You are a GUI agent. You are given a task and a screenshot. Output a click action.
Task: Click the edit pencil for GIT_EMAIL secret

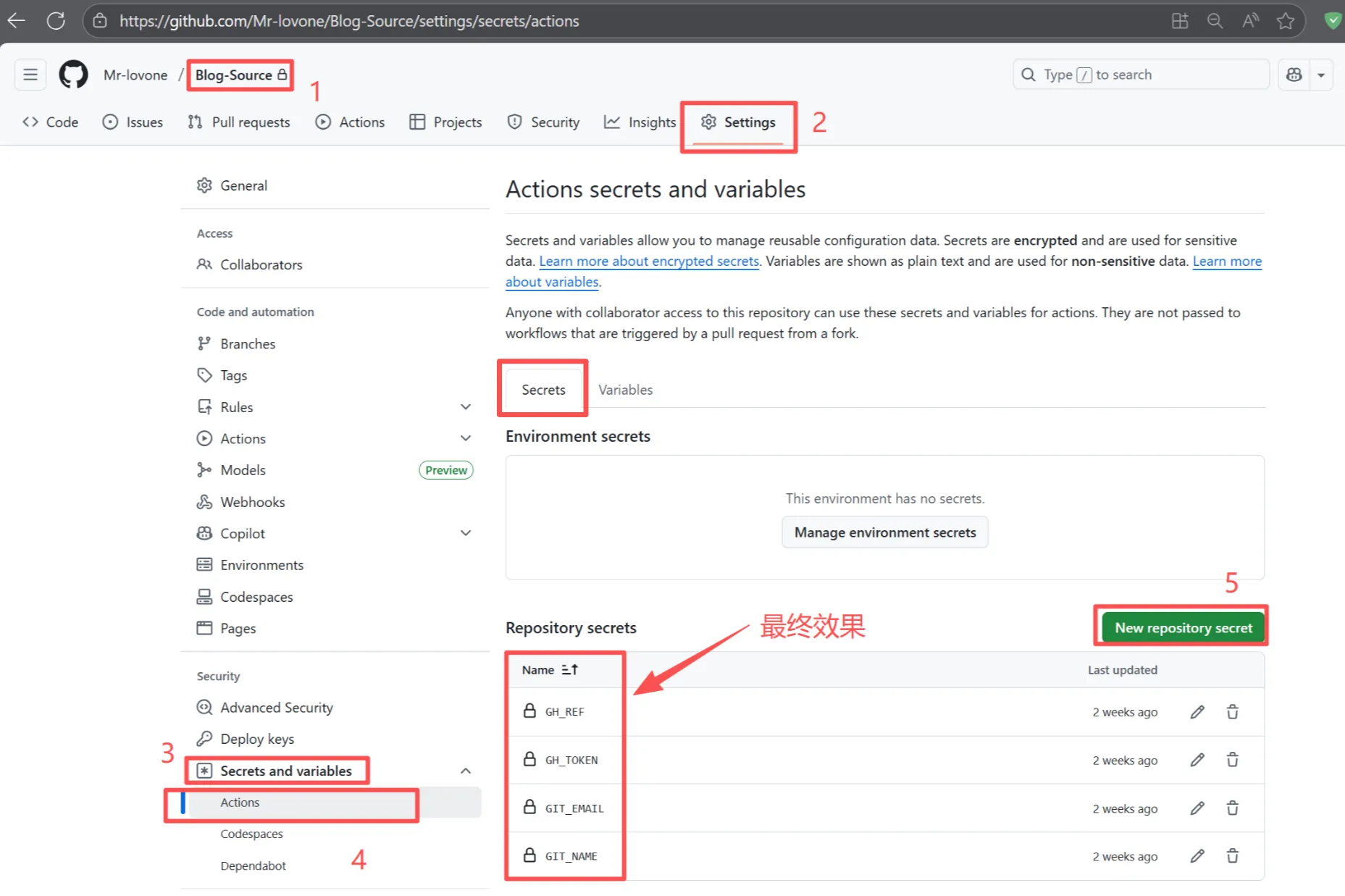click(x=1197, y=808)
